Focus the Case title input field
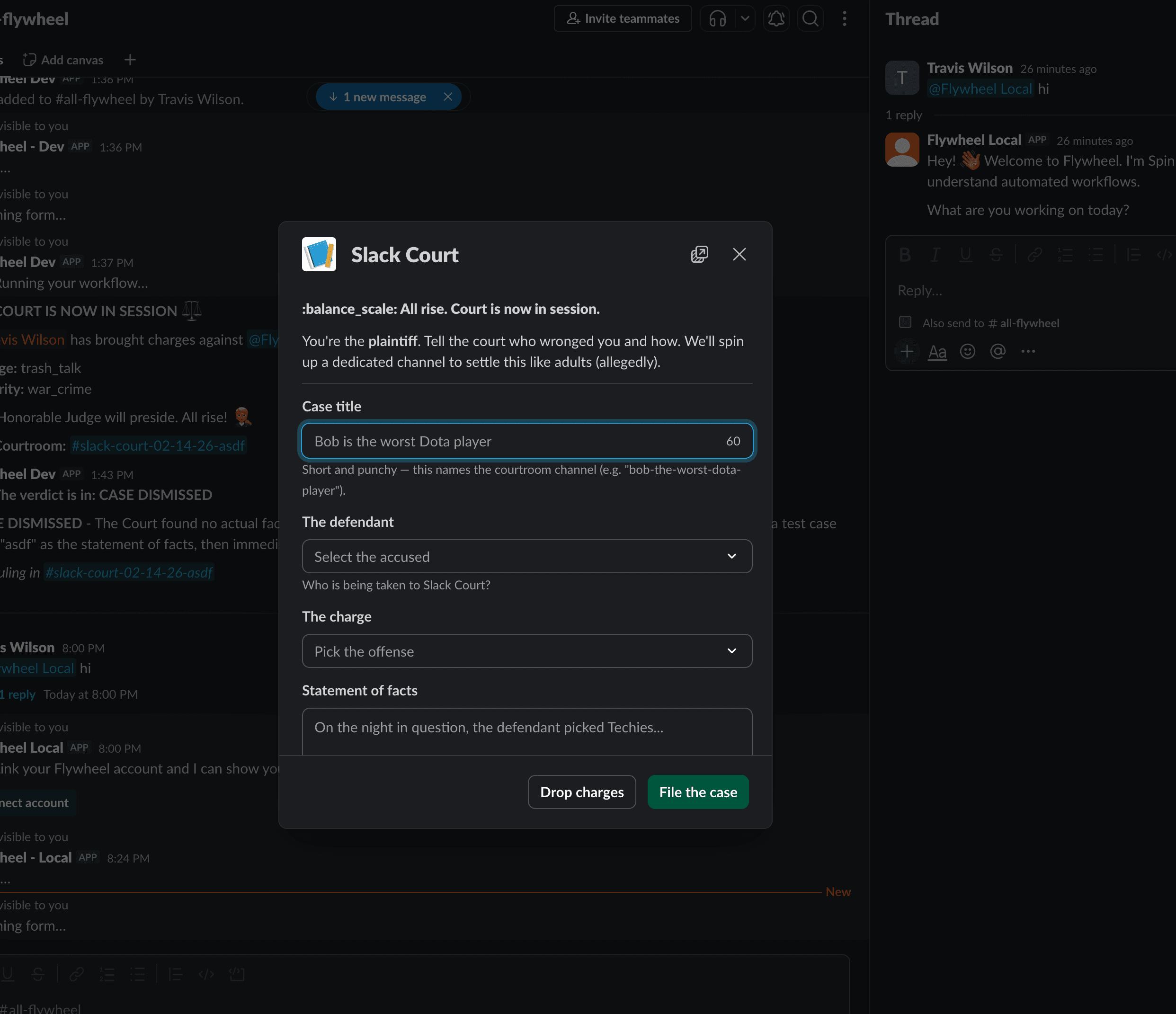Screen dimensions: 1176x1014 tap(527, 441)
